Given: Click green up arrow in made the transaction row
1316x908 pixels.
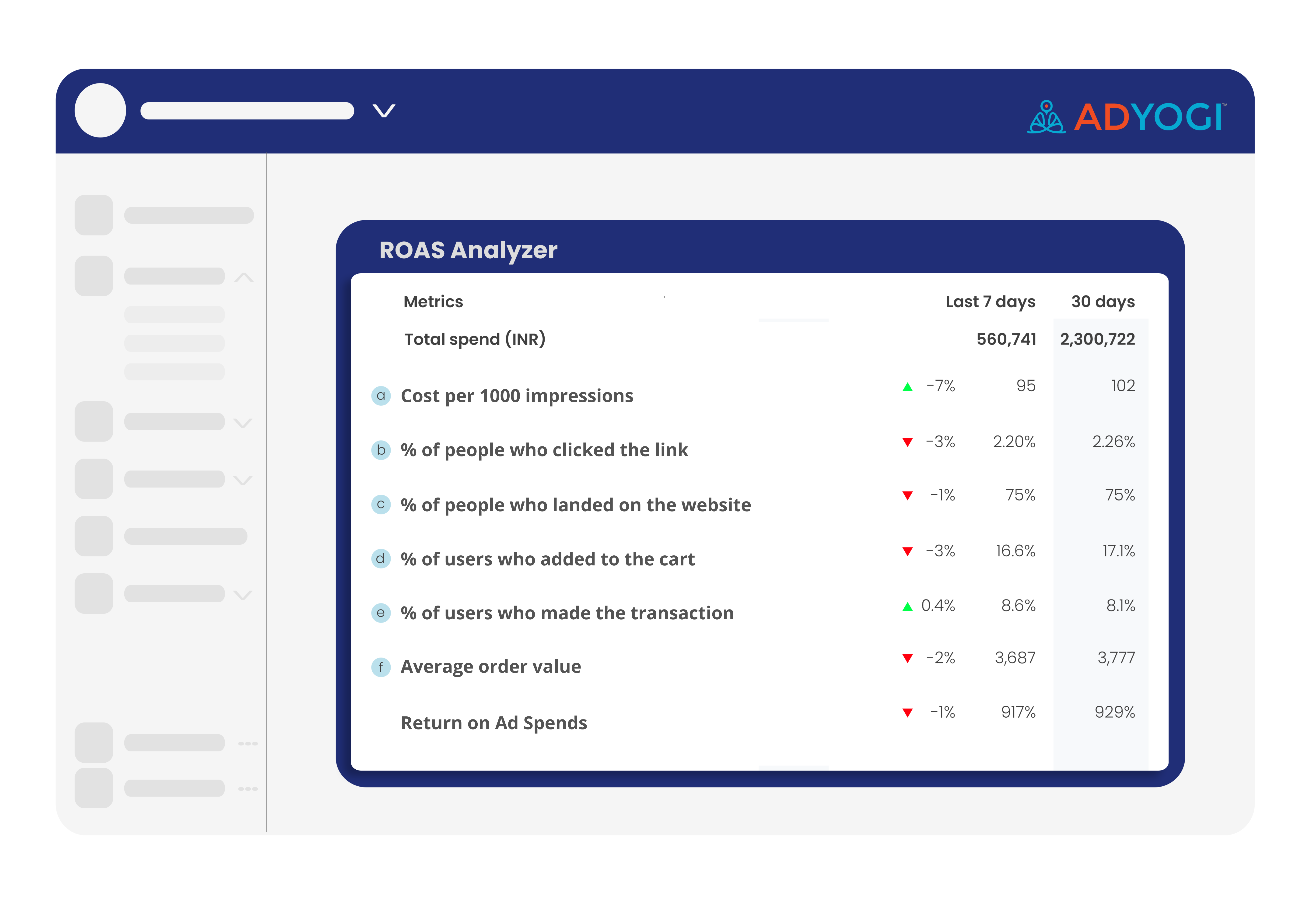Looking at the screenshot, I should (x=908, y=607).
